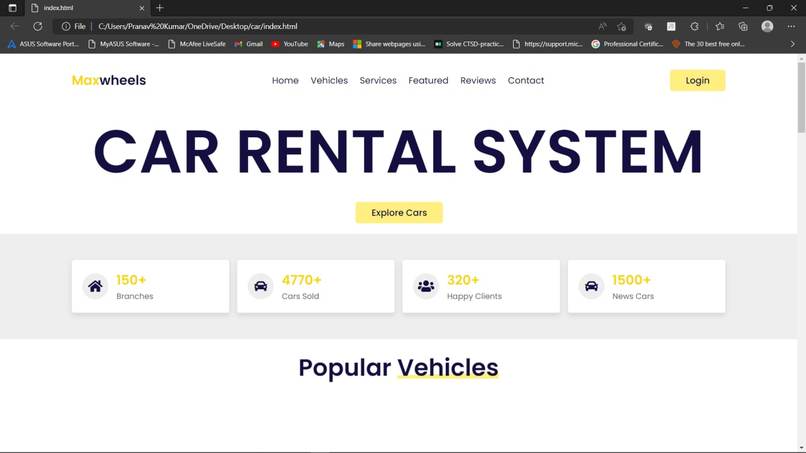Image resolution: width=806 pixels, height=453 pixels.
Task: Open the Reviews nav link
Action: (x=478, y=80)
